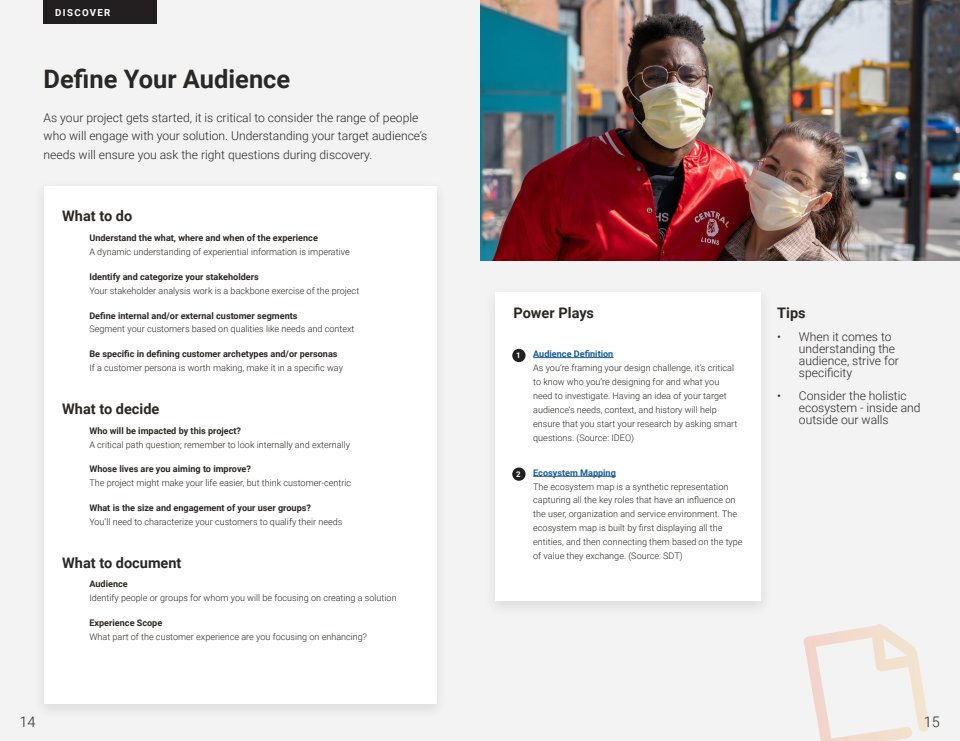
Task: Click page number 14
Action: click(x=27, y=722)
